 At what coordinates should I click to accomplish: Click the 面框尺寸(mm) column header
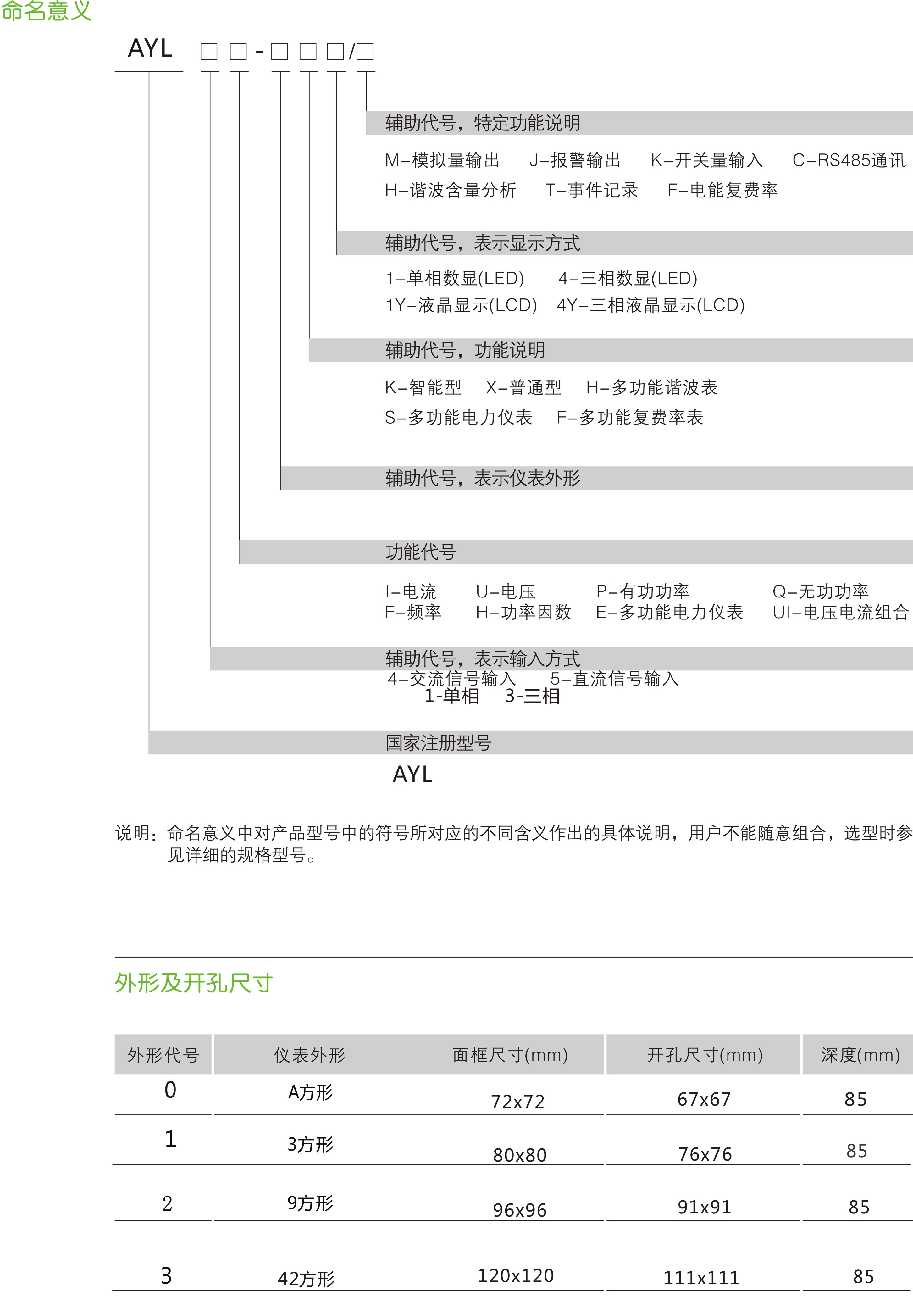pyautogui.click(x=510, y=1055)
